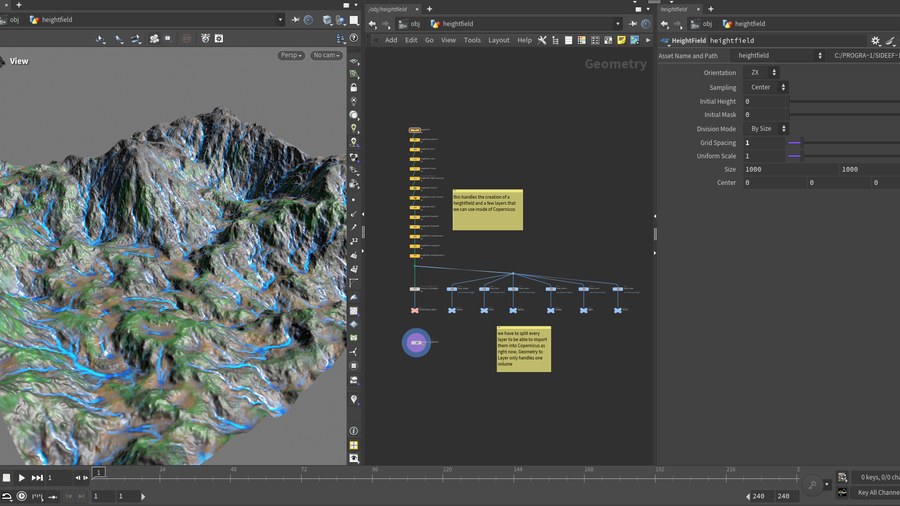The height and width of the screenshot is (506, 900).
Task: Click the back arrow in network editor
Action: (x=372, y=24)
